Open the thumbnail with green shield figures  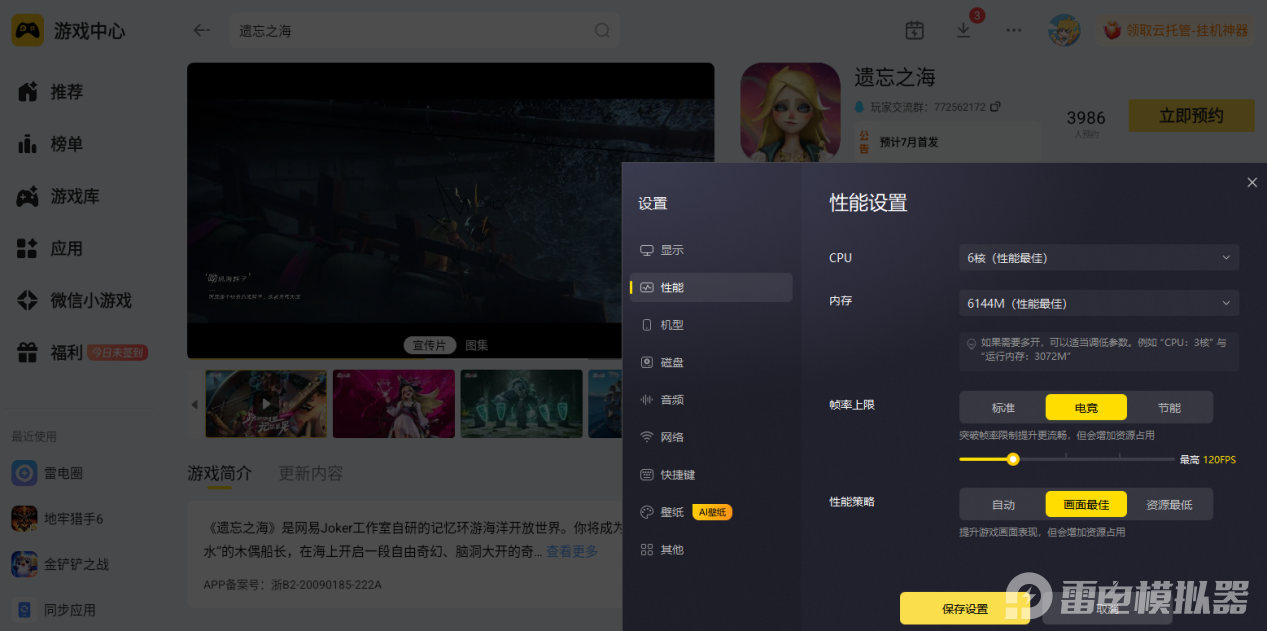[521, 404]
